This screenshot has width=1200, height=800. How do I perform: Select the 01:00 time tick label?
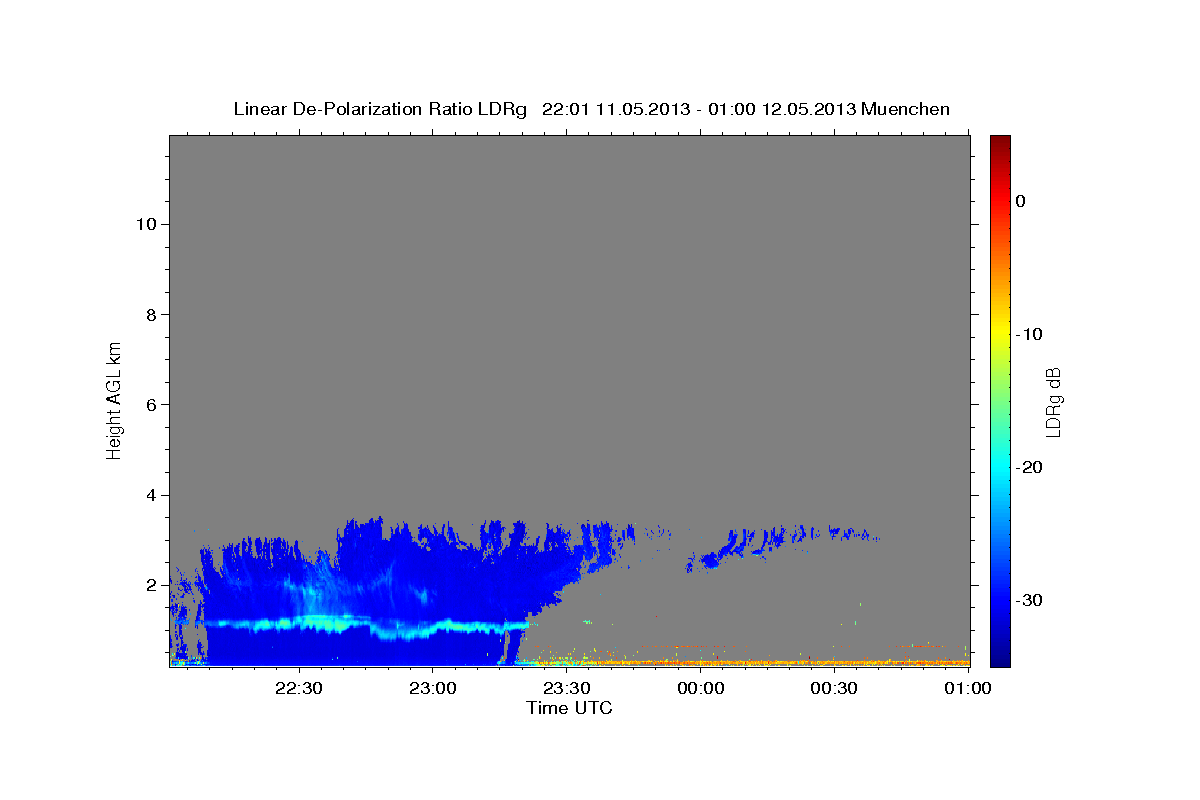pyautogui.click(x=967, y=688)
